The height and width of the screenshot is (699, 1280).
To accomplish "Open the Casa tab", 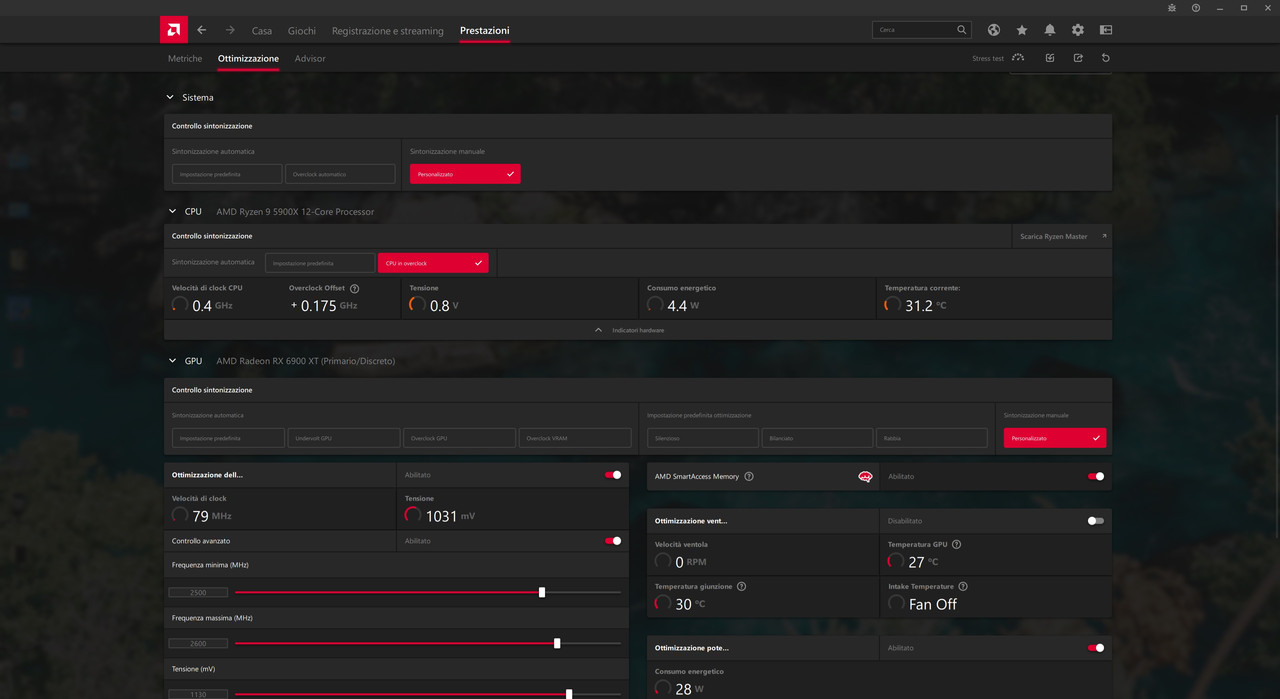I will (x=262, y=31).
